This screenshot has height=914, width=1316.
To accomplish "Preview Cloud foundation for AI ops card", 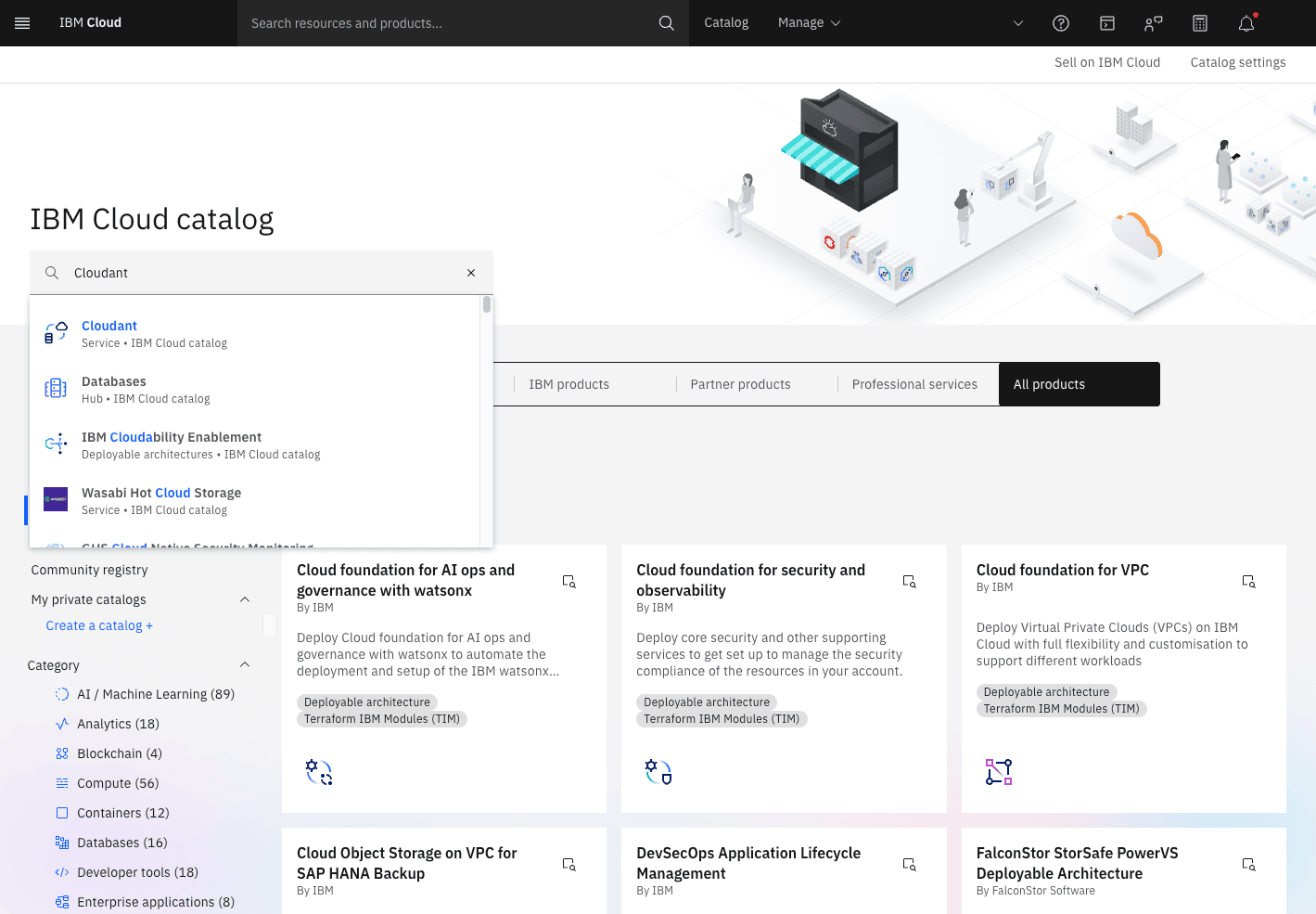I will click(x=569, y=581).
